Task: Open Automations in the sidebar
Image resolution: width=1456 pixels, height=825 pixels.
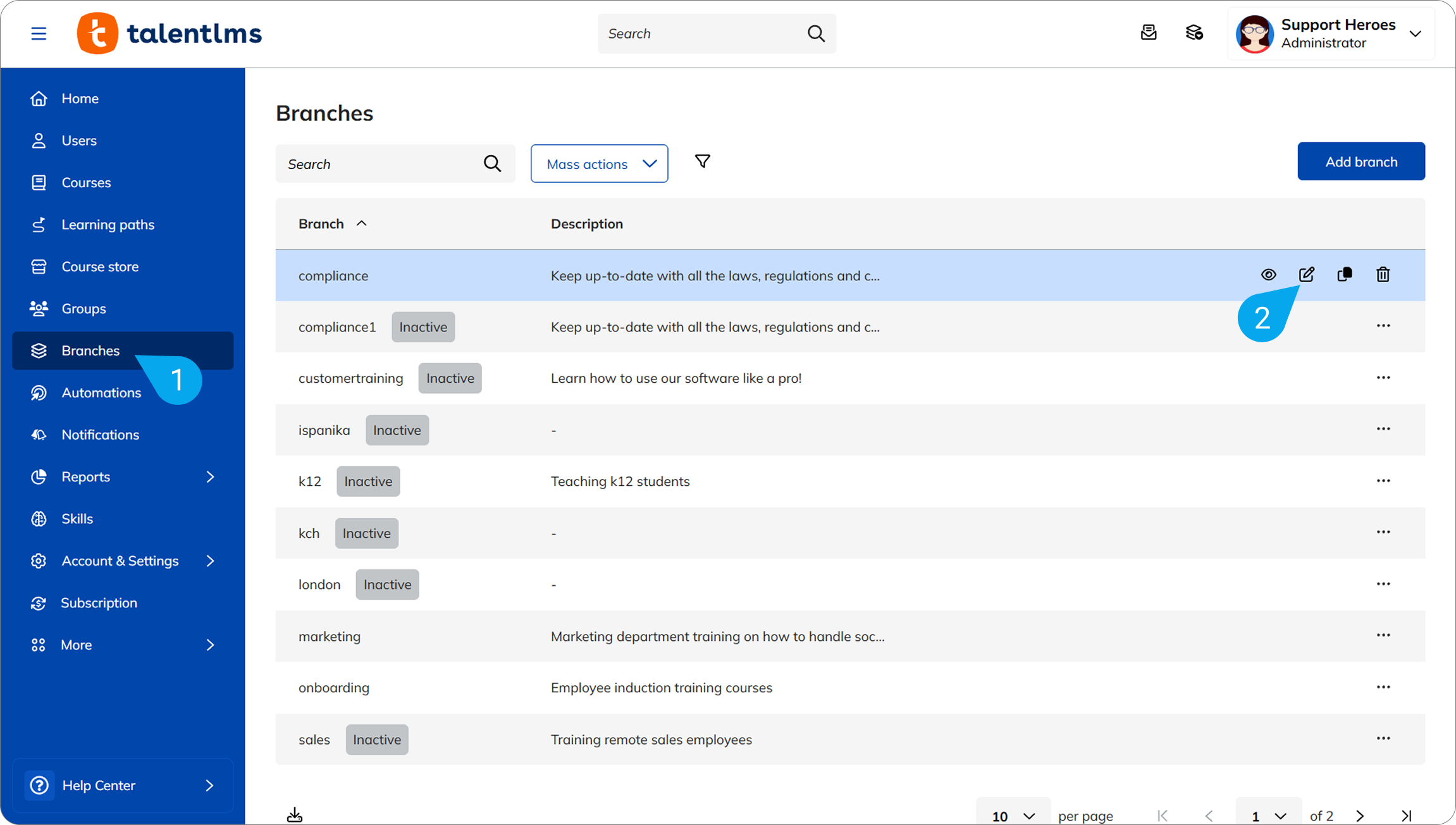Action: 101,393
